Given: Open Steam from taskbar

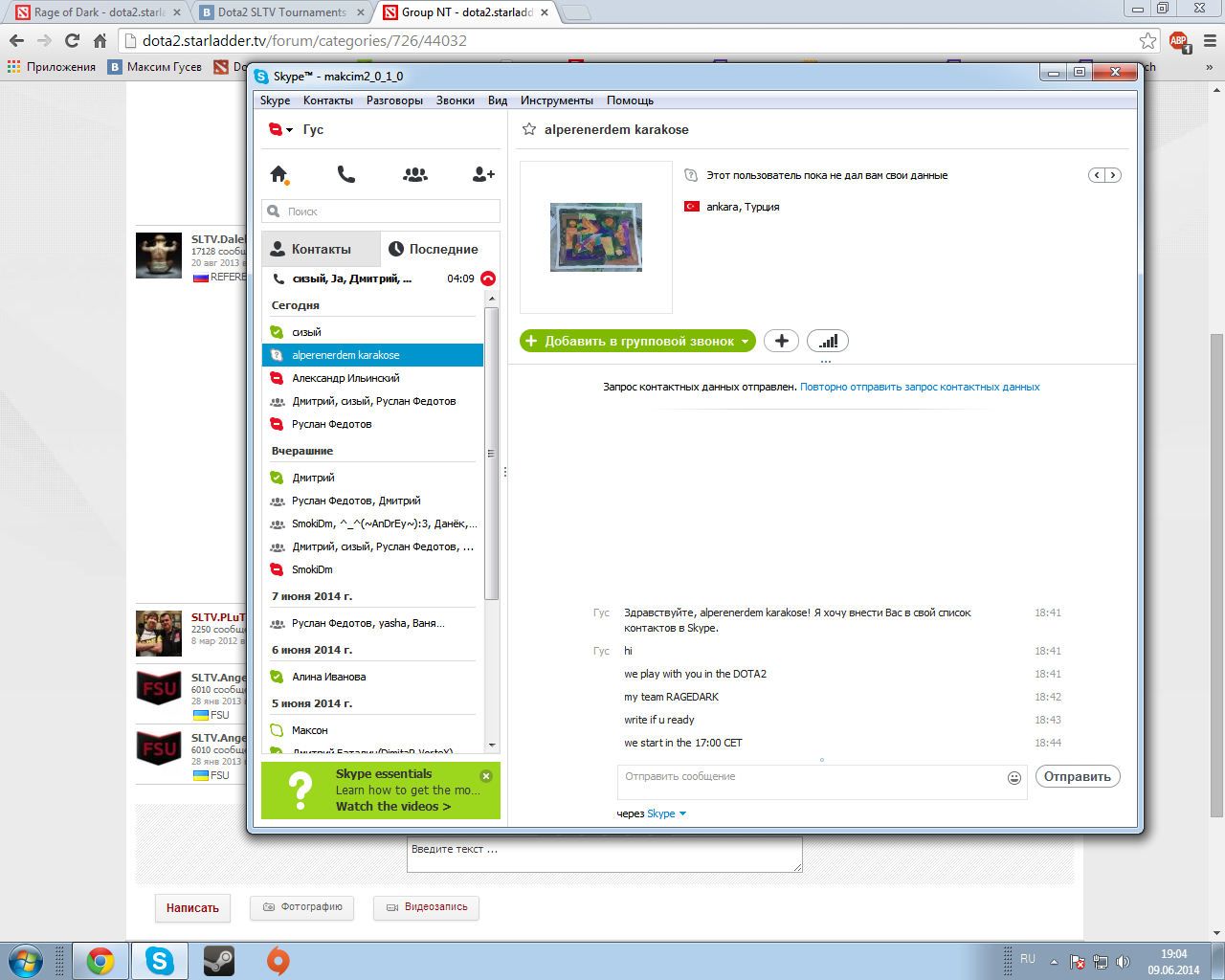Looking at the screenshot, I should pos(219,961).
